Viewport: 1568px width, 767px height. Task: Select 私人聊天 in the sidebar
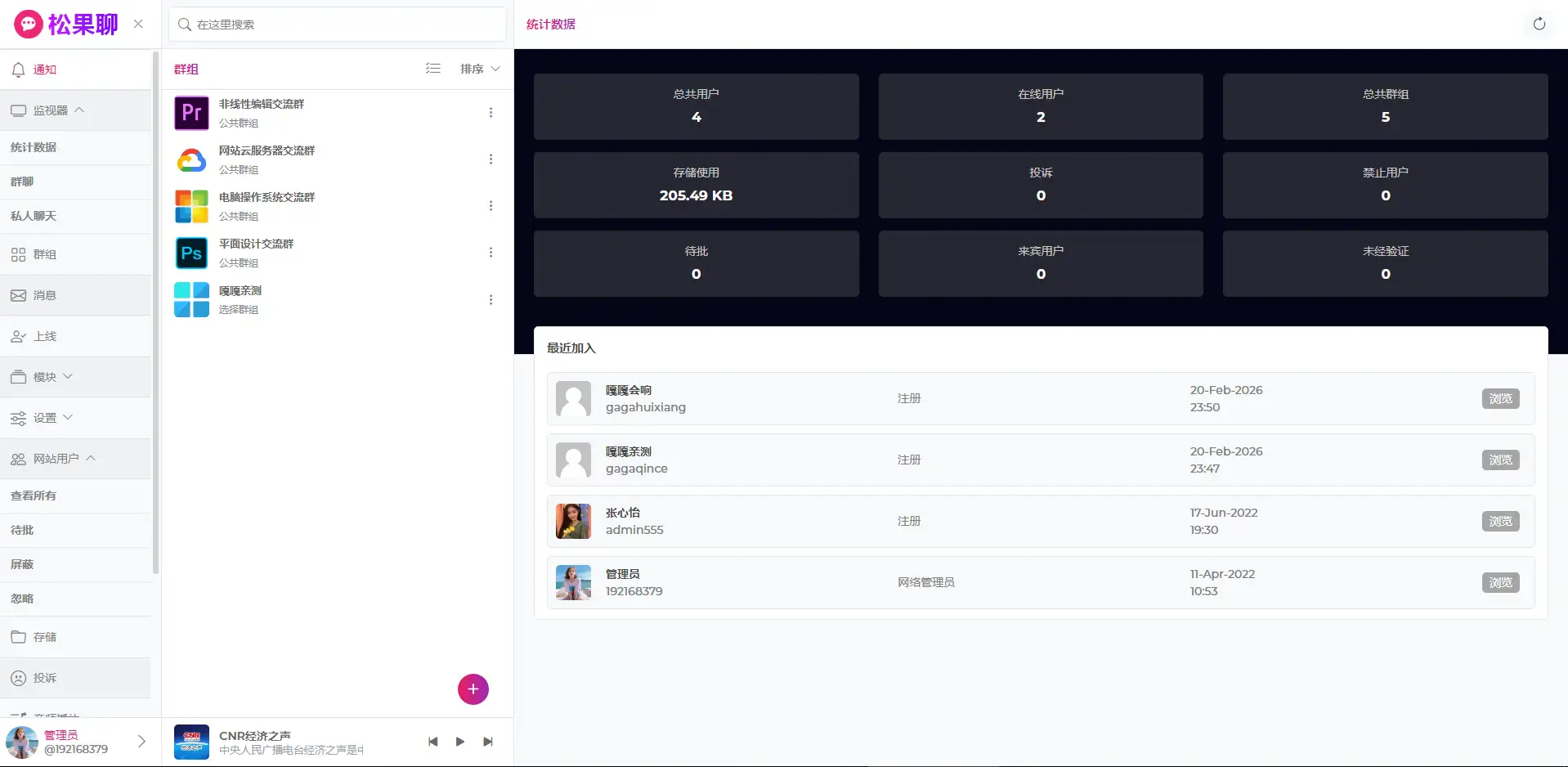(34, 216)
